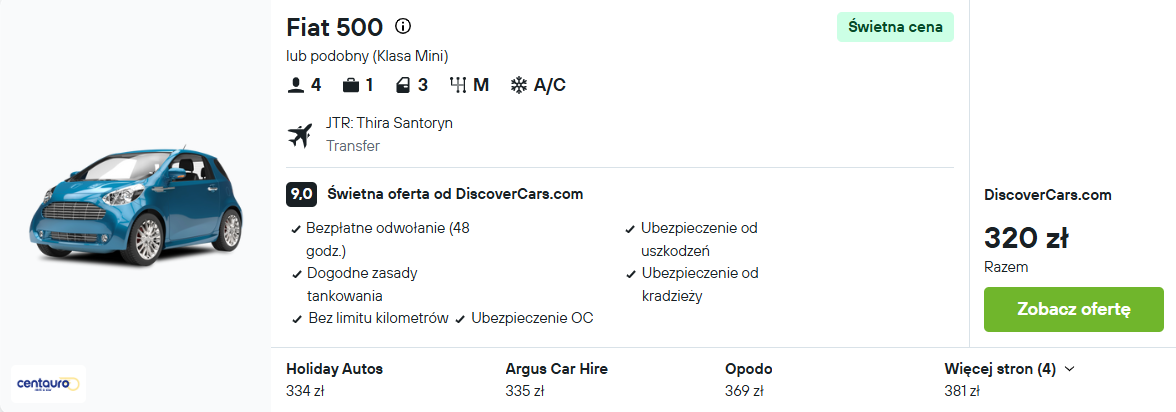The height and width of the screenshot is (412, 1176).
Task: Open the Argus Car Hire 335 zł offer
Action: click(556, 380)
